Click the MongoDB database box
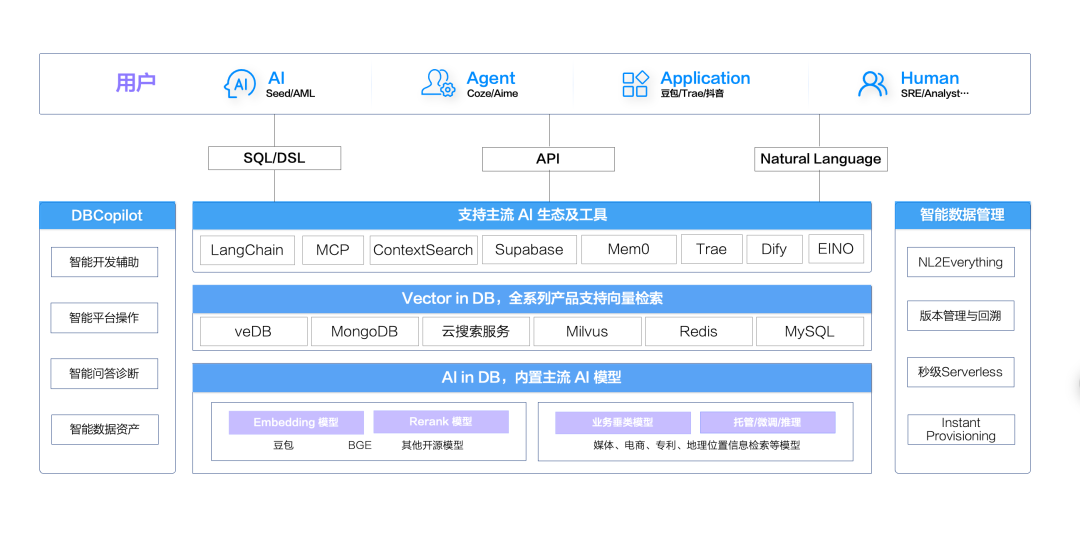 pos(365,332)
